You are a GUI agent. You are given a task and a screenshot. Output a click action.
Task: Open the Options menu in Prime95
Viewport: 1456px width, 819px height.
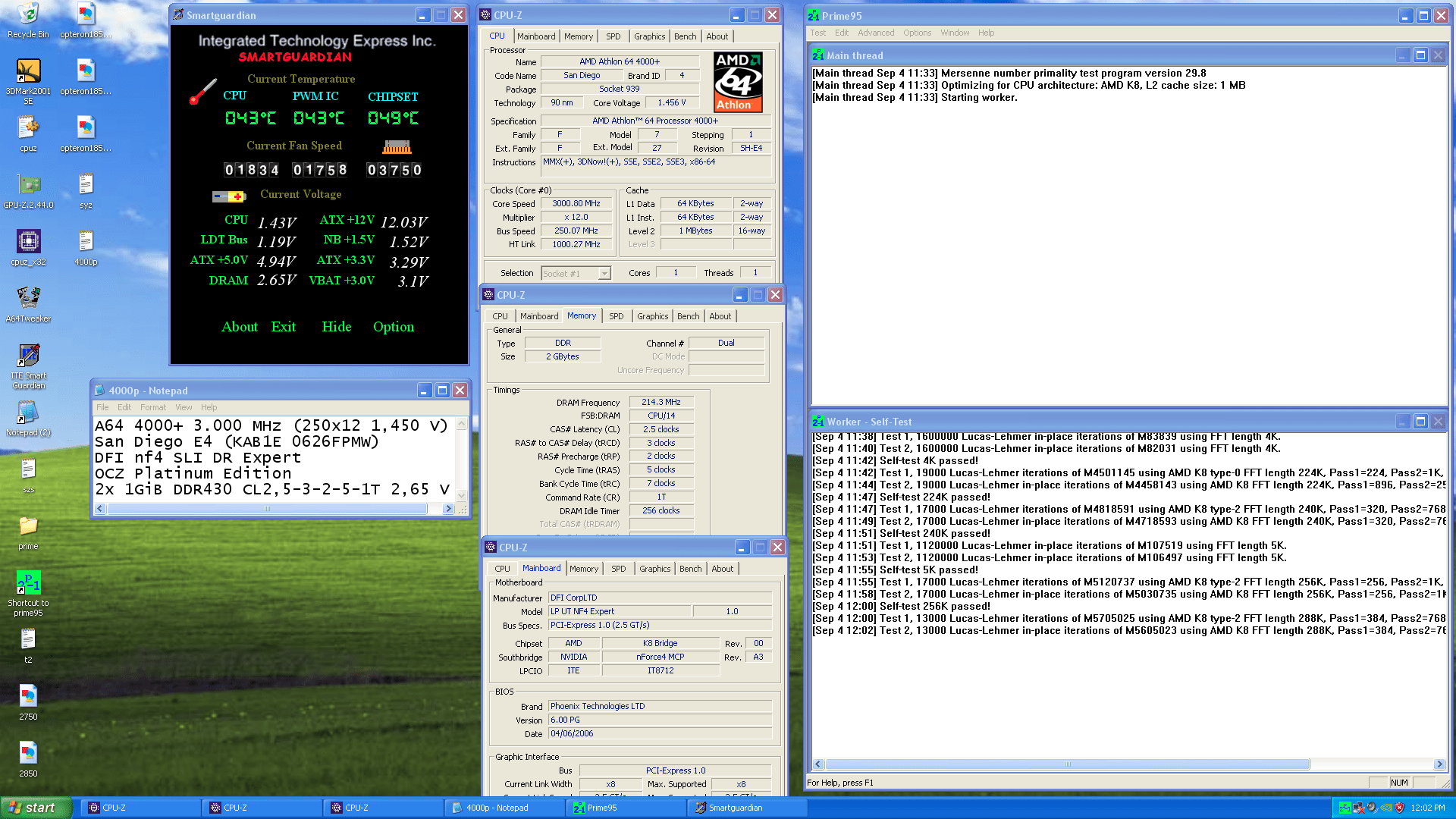[917, 33]
